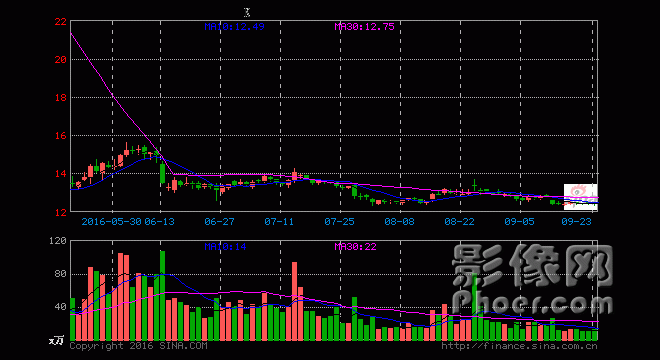Click the price axis value 16
Image resolution: width=660 pixels, height=360 pixels.
tap(61, 136)
